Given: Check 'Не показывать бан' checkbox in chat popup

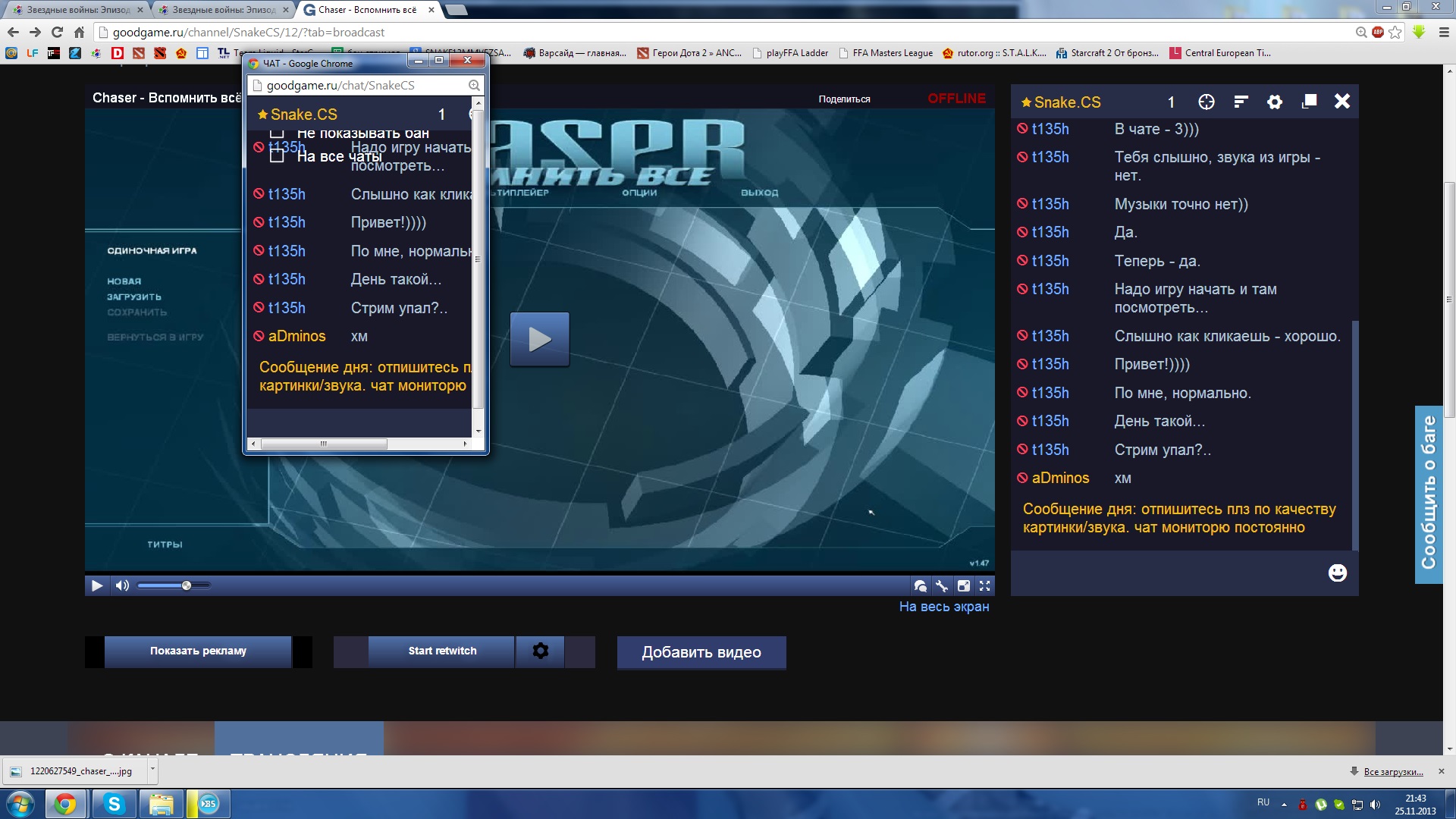Looking at the screenshot, I should point(277,133).
